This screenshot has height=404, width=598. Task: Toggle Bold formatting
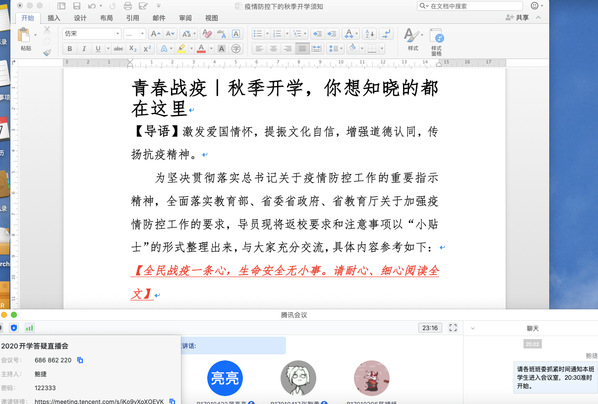(x=70, y=48)
